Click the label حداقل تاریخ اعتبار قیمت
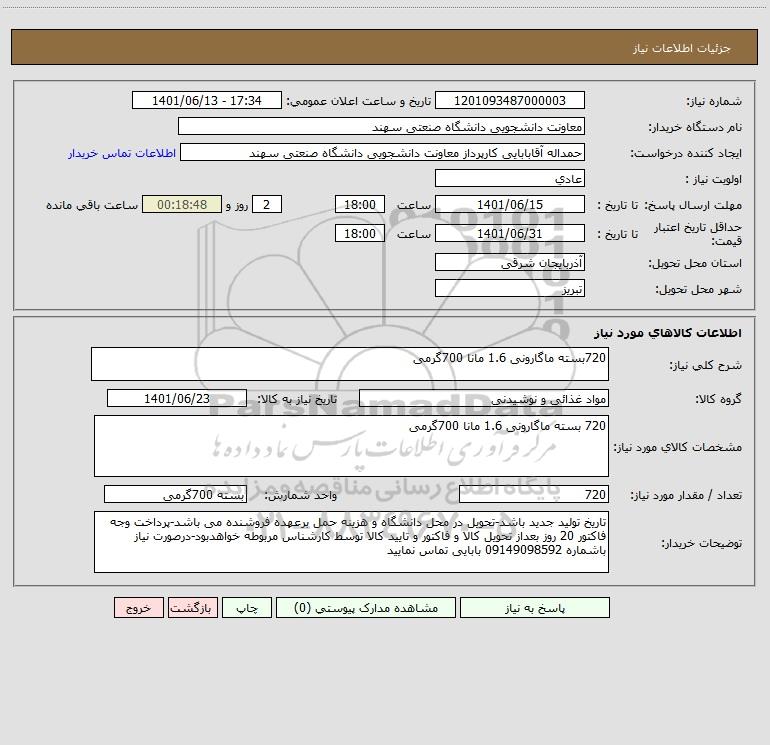770x745 pixels. pos(698,234)
